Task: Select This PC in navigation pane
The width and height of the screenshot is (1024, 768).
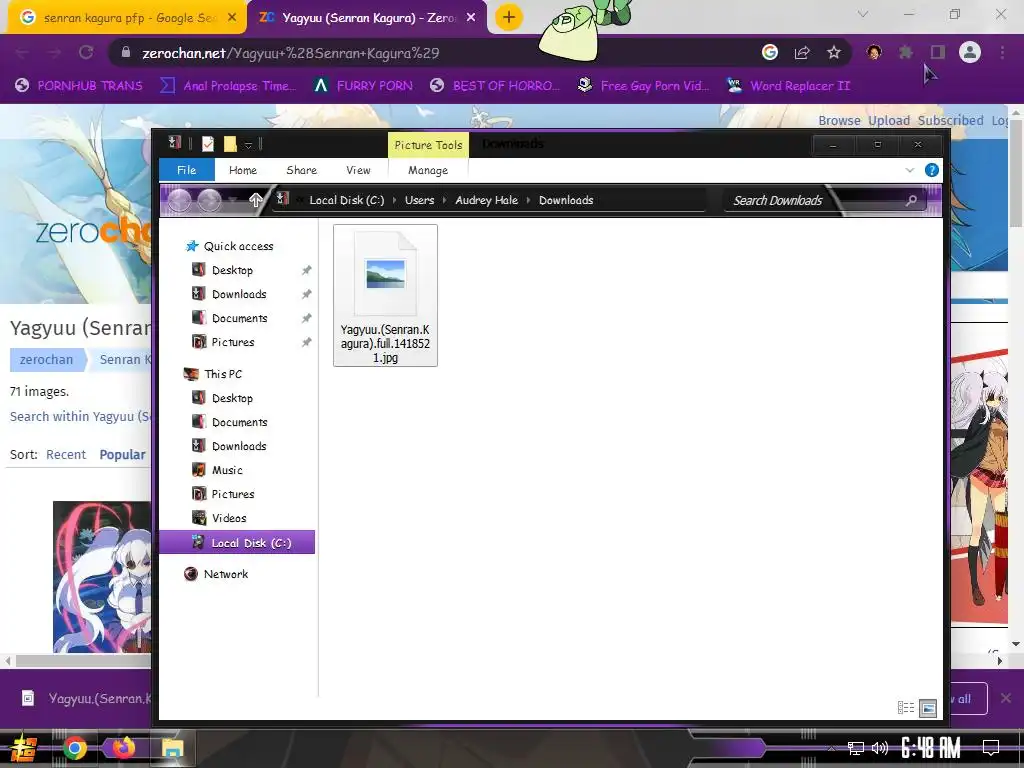Action: (223, 374)
